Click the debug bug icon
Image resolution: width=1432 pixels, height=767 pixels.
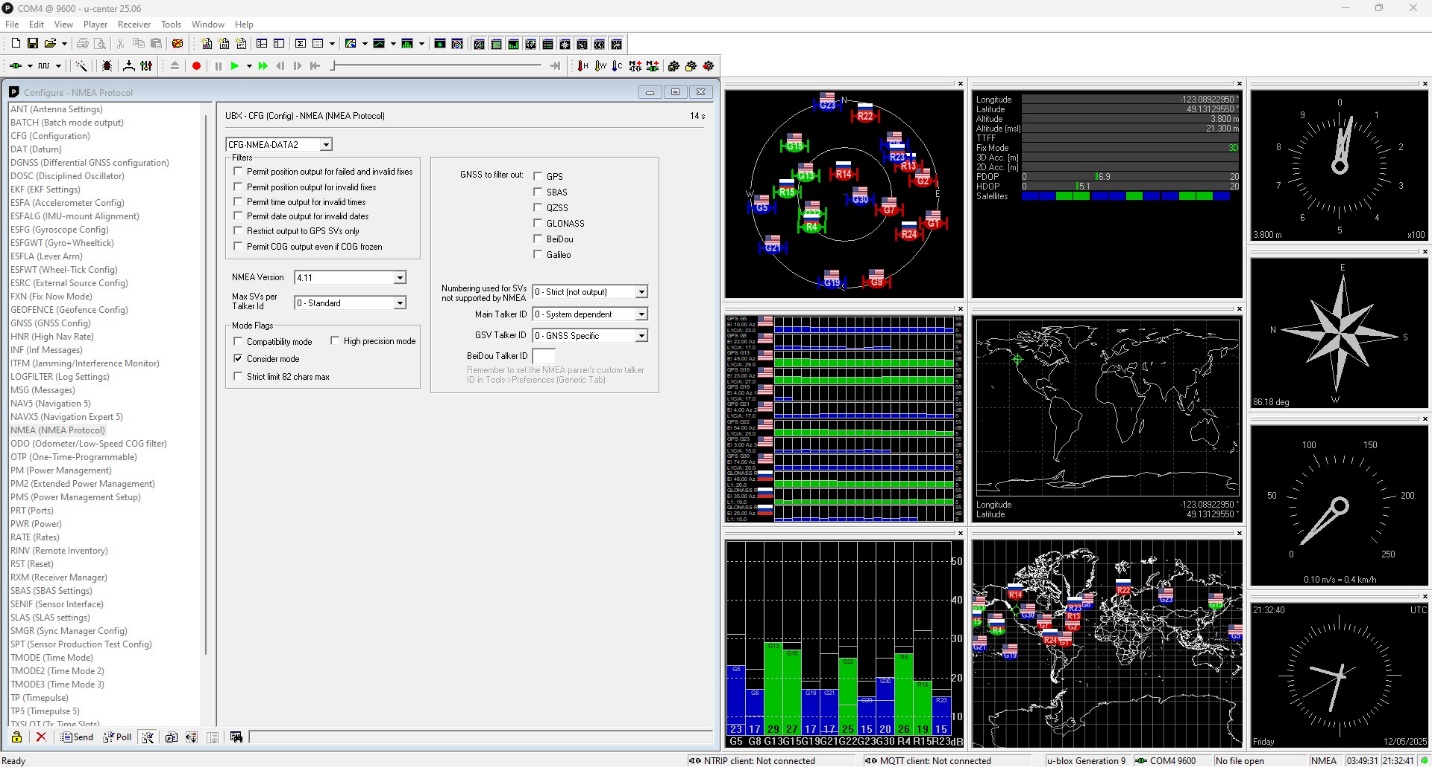tap(107, 66)
